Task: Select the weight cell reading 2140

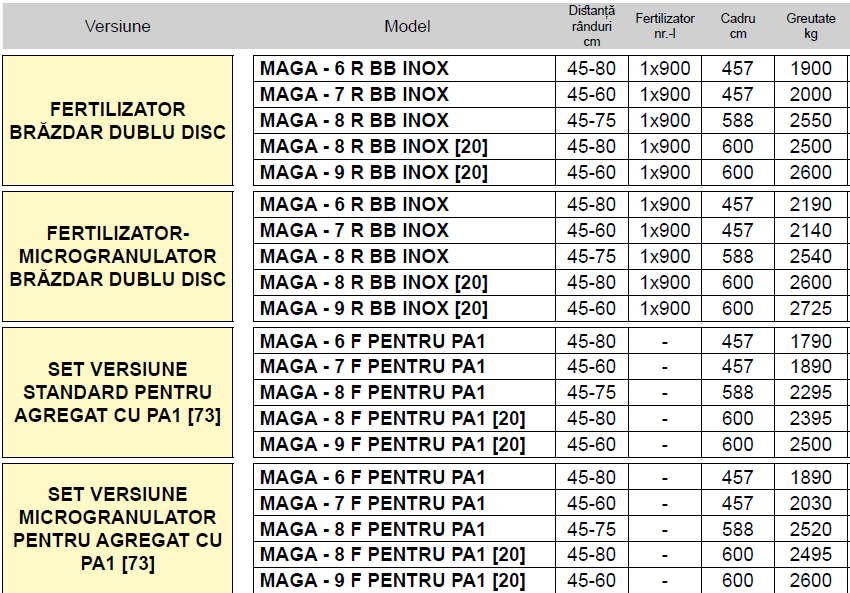Action: click(x=810, y=231)
